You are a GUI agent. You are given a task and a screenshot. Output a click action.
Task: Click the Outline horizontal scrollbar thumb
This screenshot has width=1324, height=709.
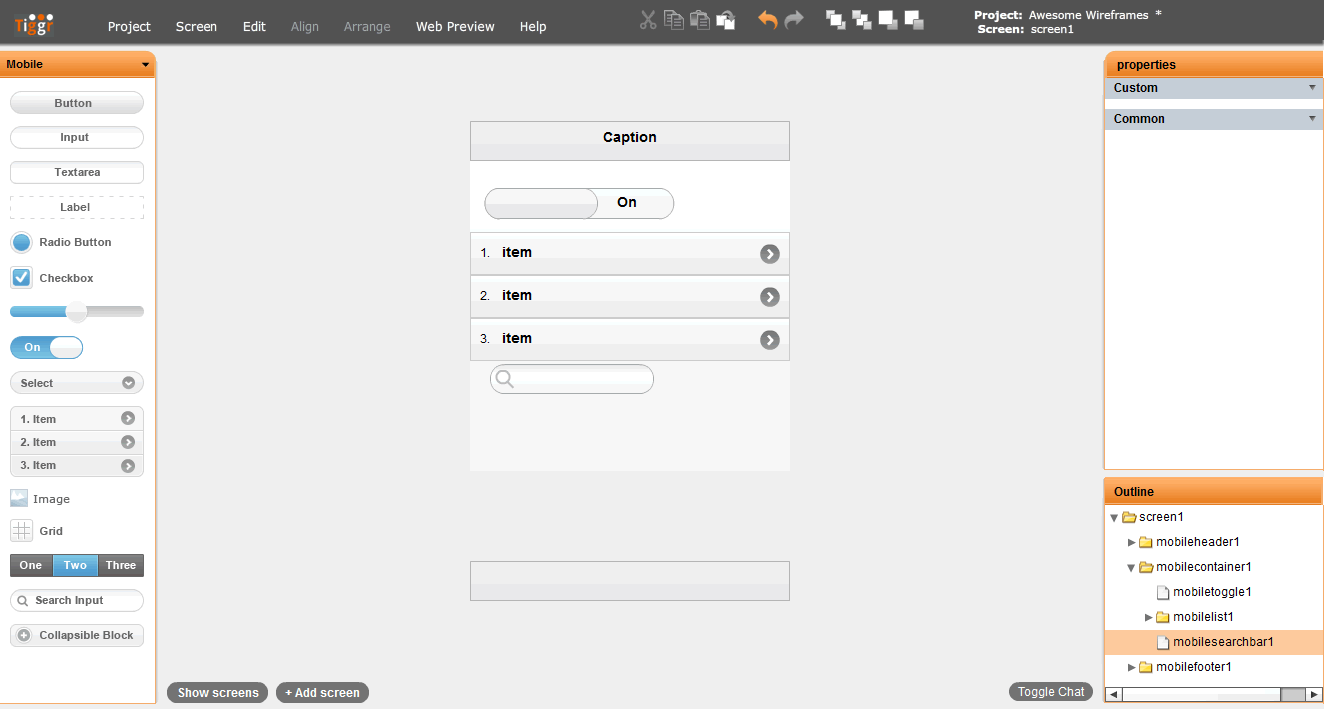coord(1293,694)
